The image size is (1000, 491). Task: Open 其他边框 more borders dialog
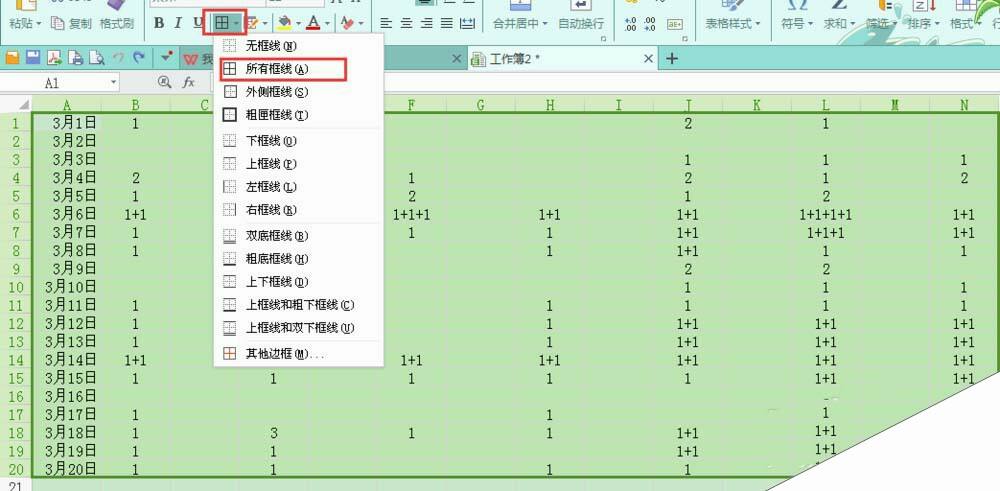pos(298,354)
